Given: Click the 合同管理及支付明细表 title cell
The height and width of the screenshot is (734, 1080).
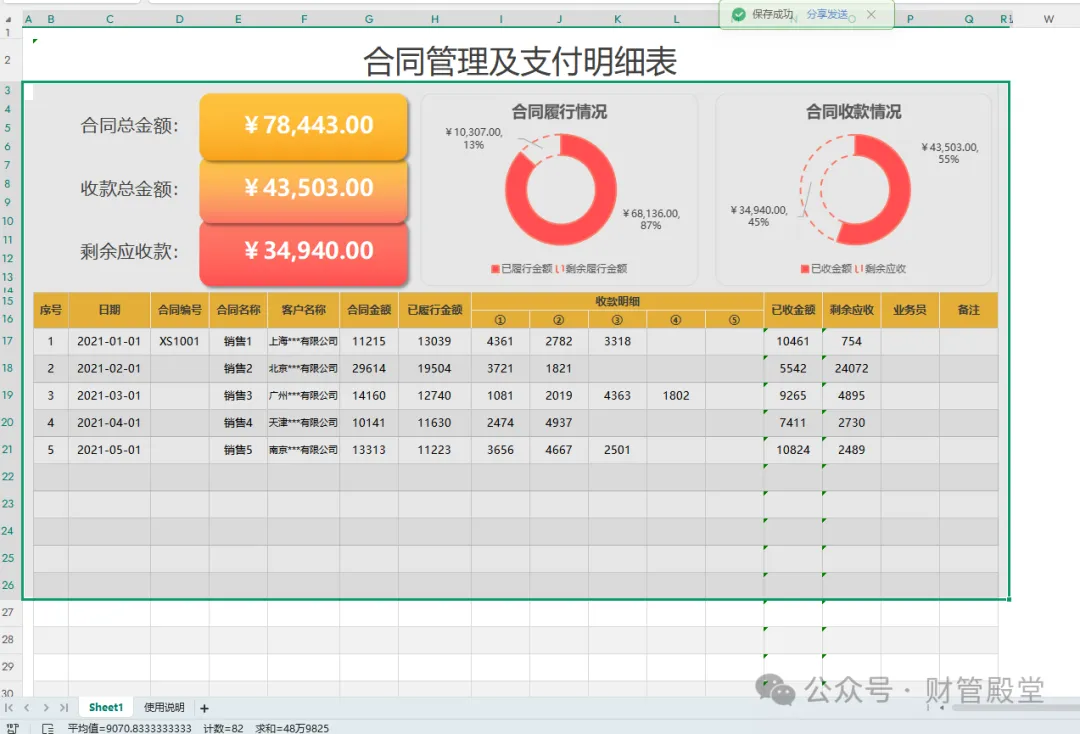Looking at the screenshot, I should [x=520, y=61].
